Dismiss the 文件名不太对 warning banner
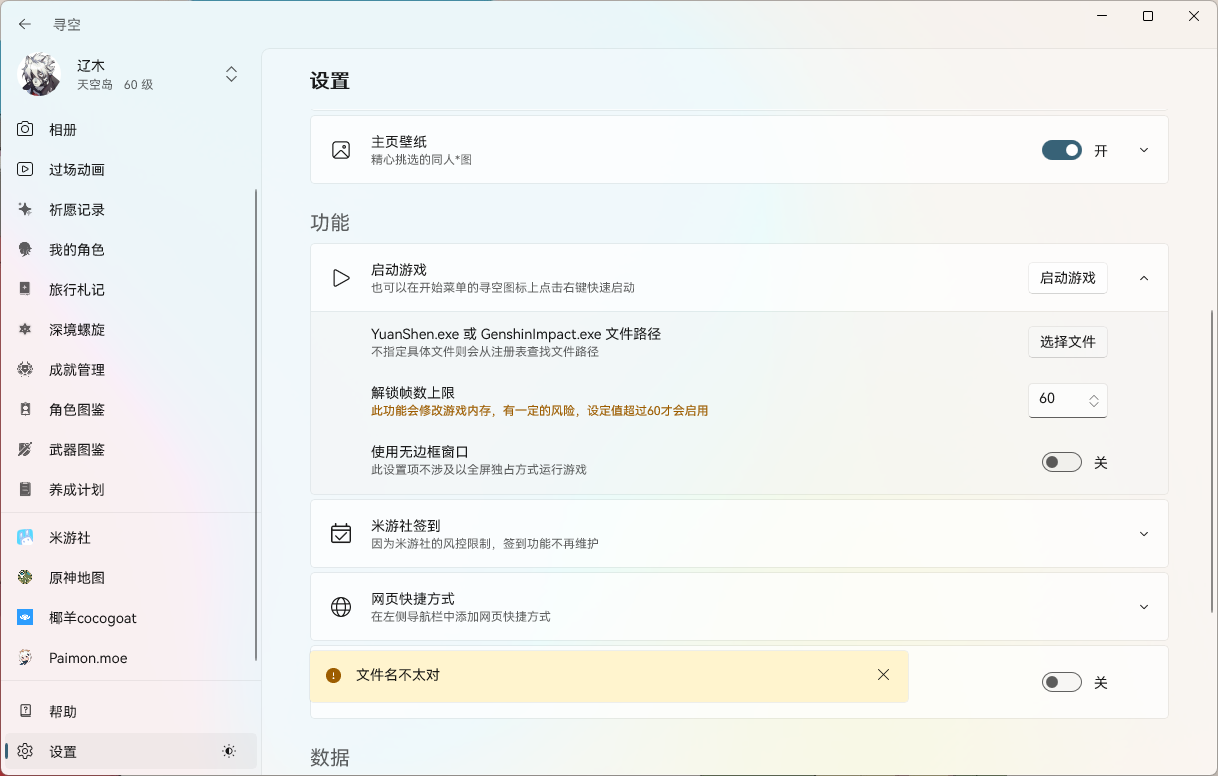1218x776 pixels. [x=883, y=674]
